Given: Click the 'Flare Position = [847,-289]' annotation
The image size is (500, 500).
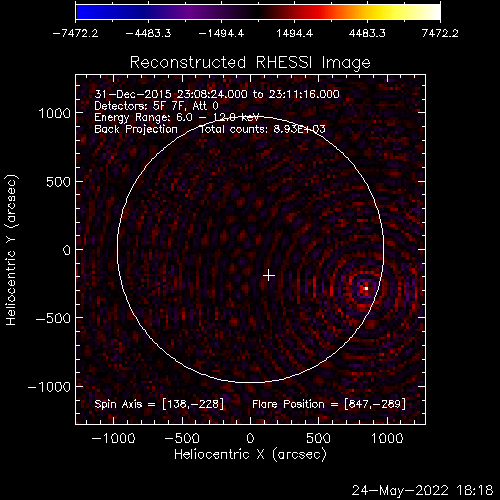Looking at the screenshot, I should [x=329, y=404].
